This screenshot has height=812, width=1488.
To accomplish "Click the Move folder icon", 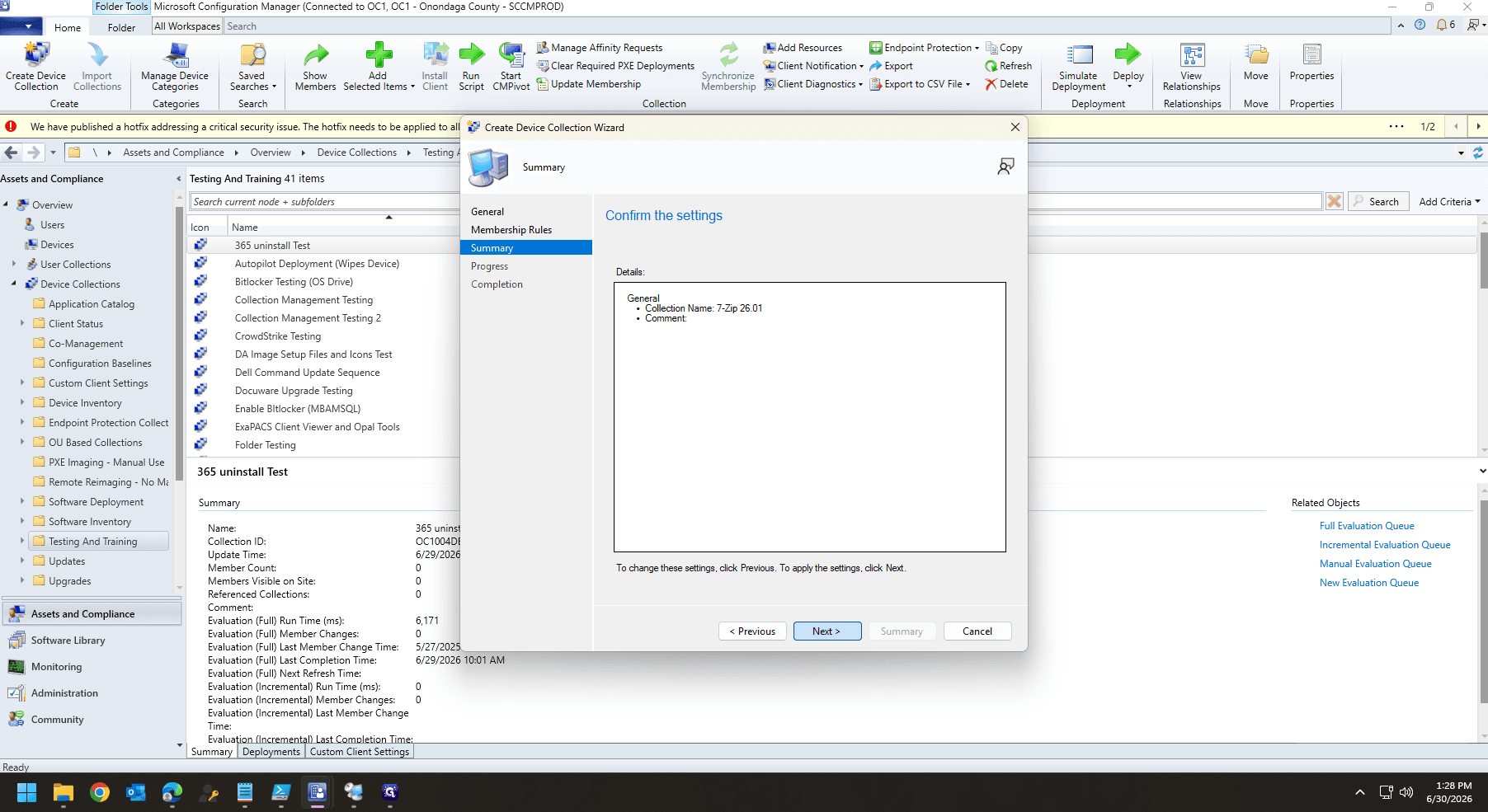I will point(1256,63).
